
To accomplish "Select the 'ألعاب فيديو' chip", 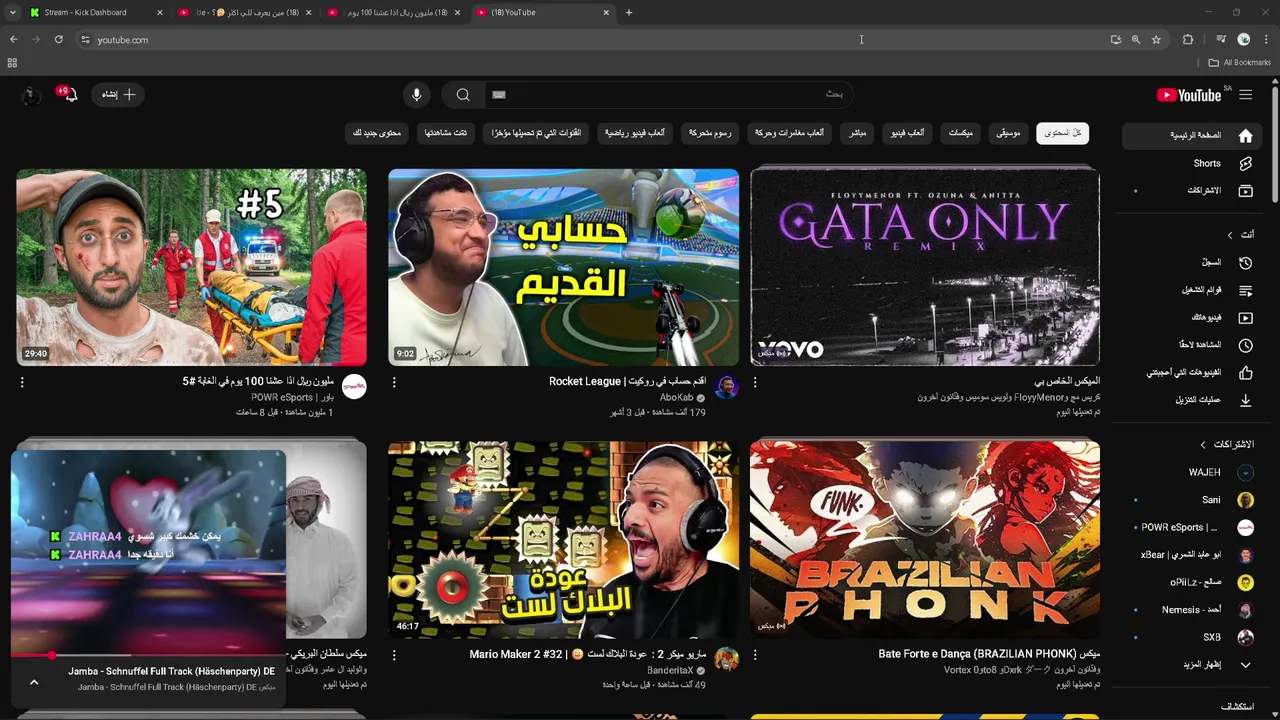I will 908,133.
